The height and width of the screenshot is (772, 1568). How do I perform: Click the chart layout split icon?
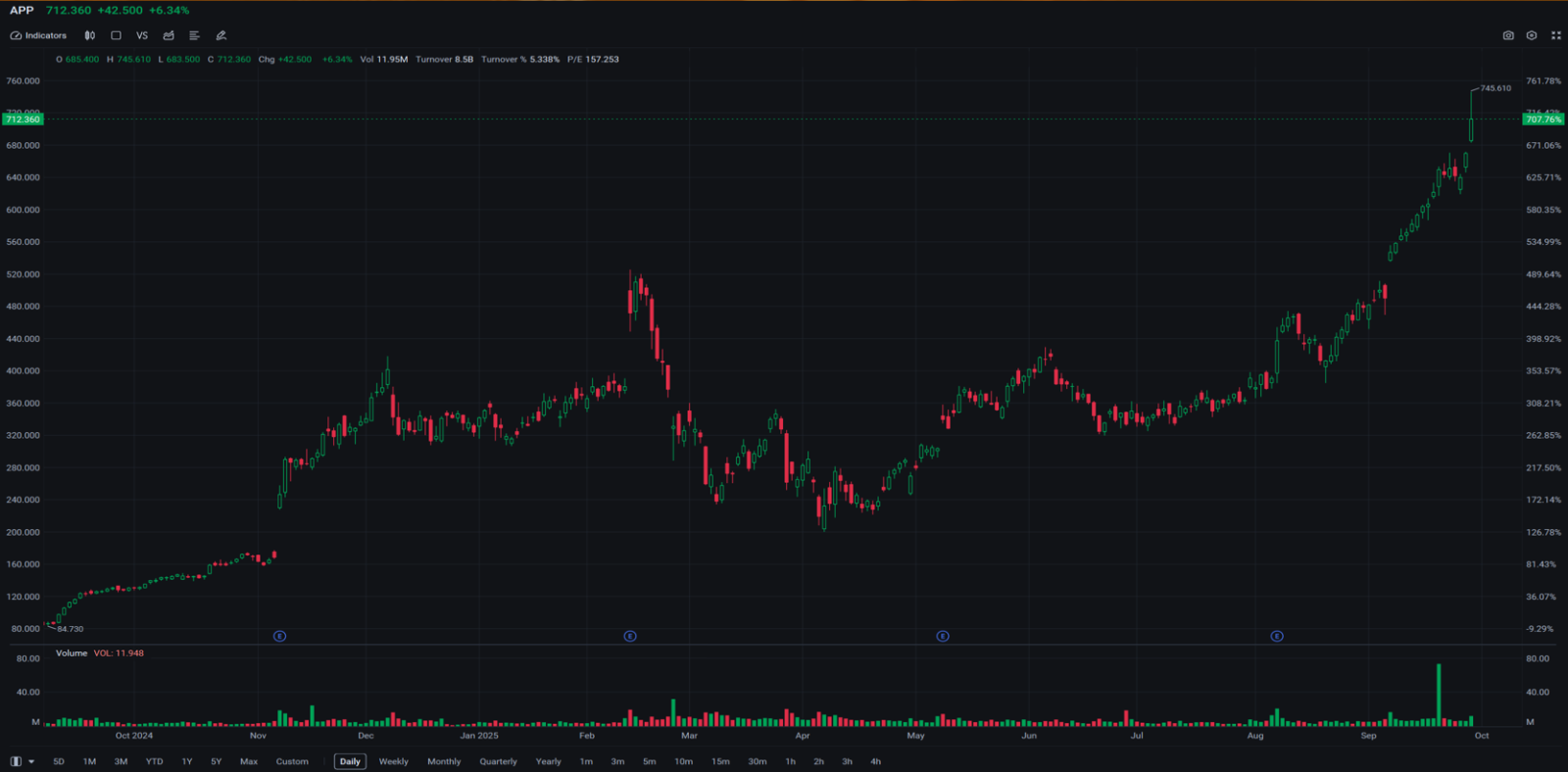tap(16, 761)
